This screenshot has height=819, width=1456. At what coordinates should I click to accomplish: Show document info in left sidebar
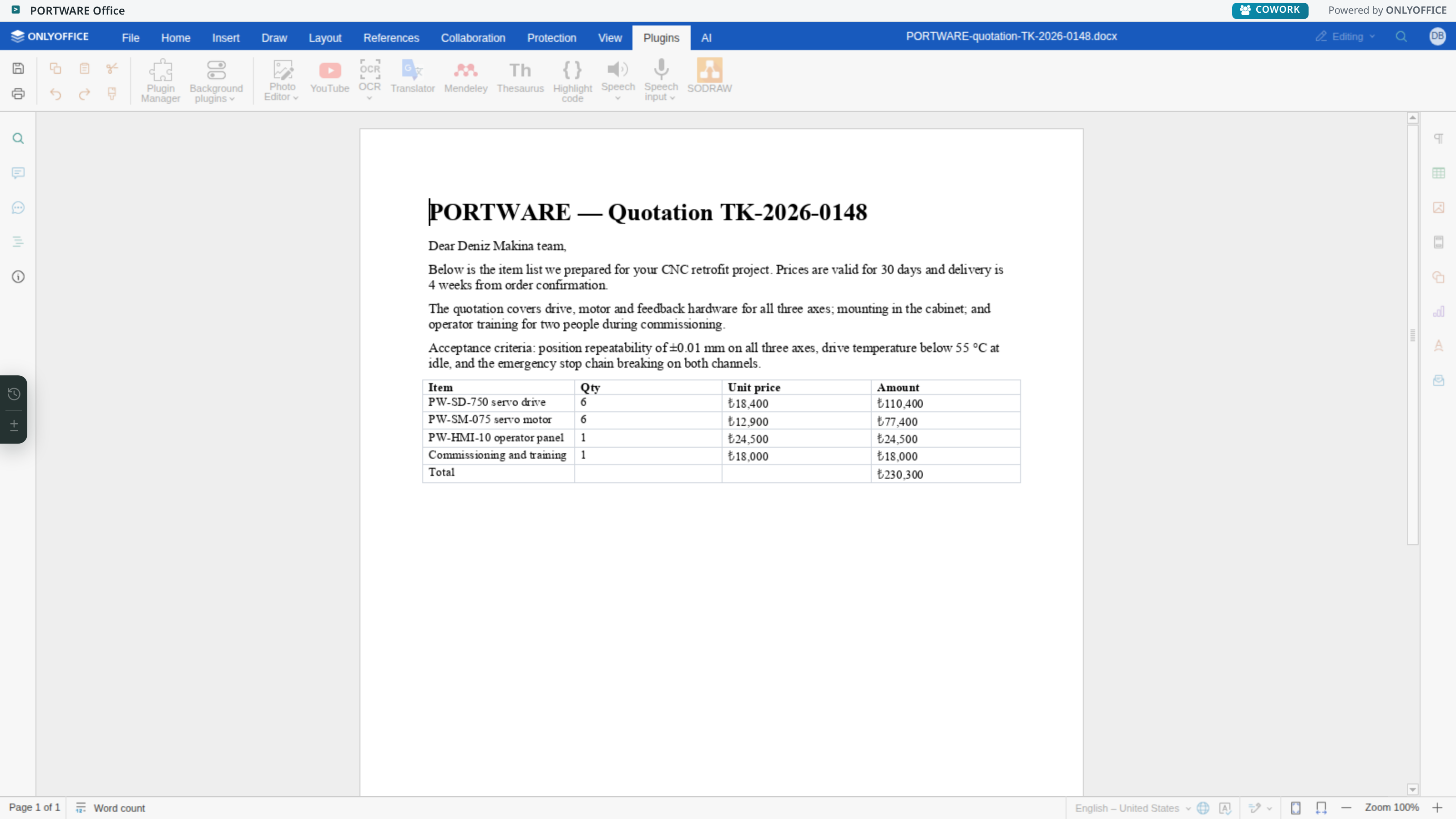pos(18,277)
